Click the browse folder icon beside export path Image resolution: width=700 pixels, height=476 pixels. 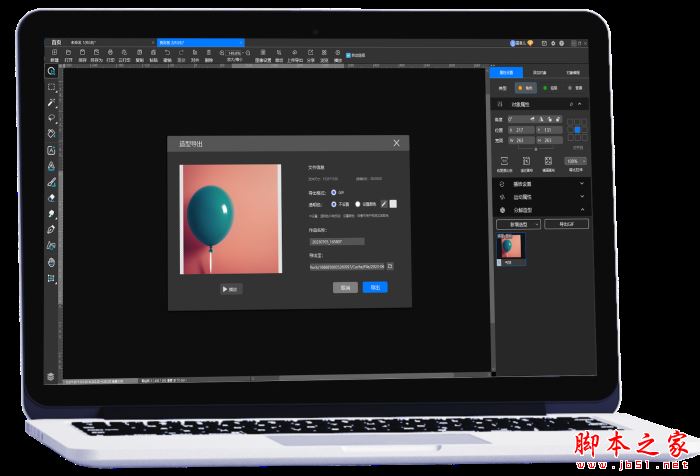(390, 266)
